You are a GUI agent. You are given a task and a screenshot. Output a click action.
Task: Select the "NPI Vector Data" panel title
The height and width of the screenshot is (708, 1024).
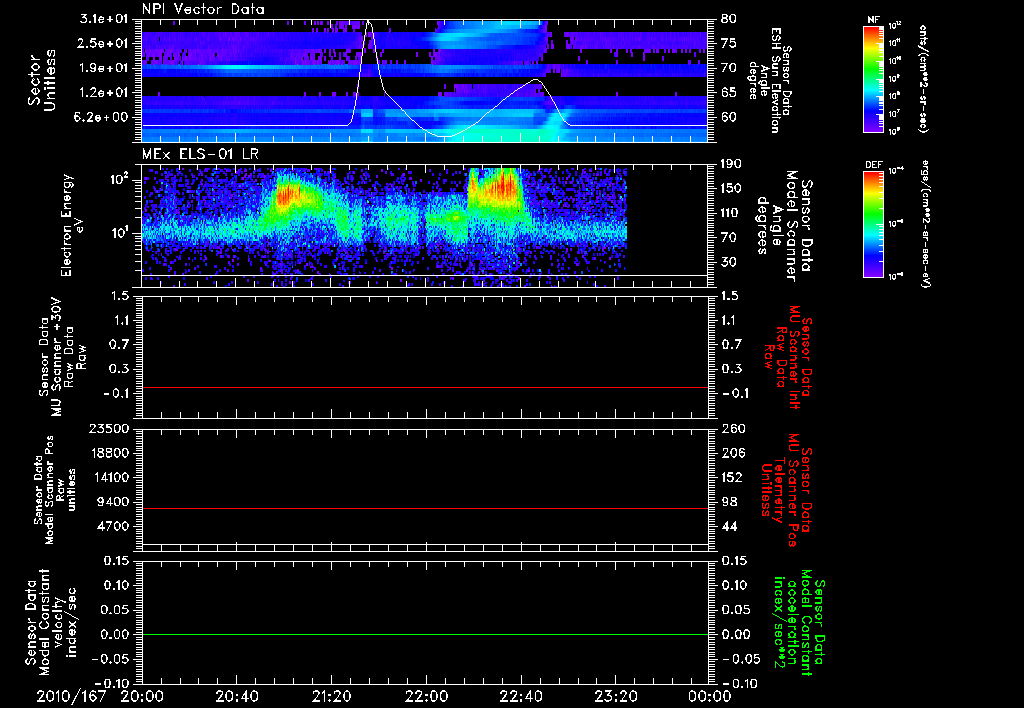pos(203,9)
